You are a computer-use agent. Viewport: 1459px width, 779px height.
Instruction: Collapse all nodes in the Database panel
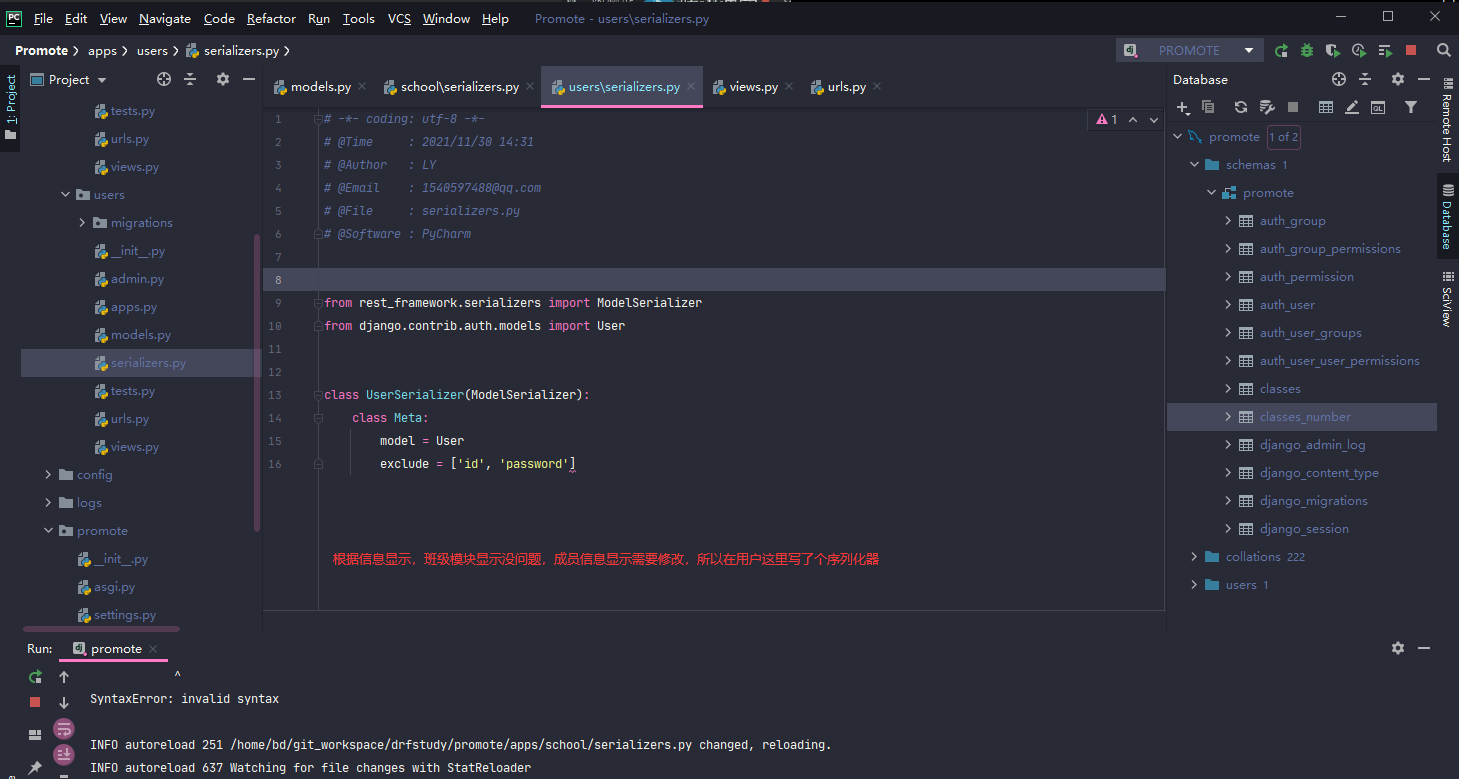(x=1365, y=79)
